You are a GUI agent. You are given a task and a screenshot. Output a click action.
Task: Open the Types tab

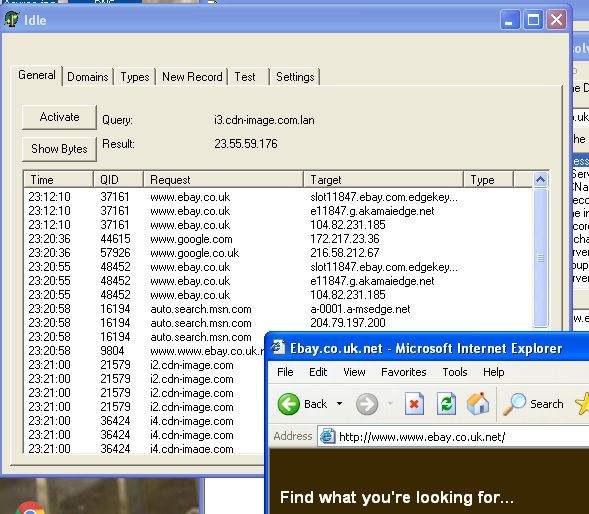pyautogui.click(x=135, y=77)
